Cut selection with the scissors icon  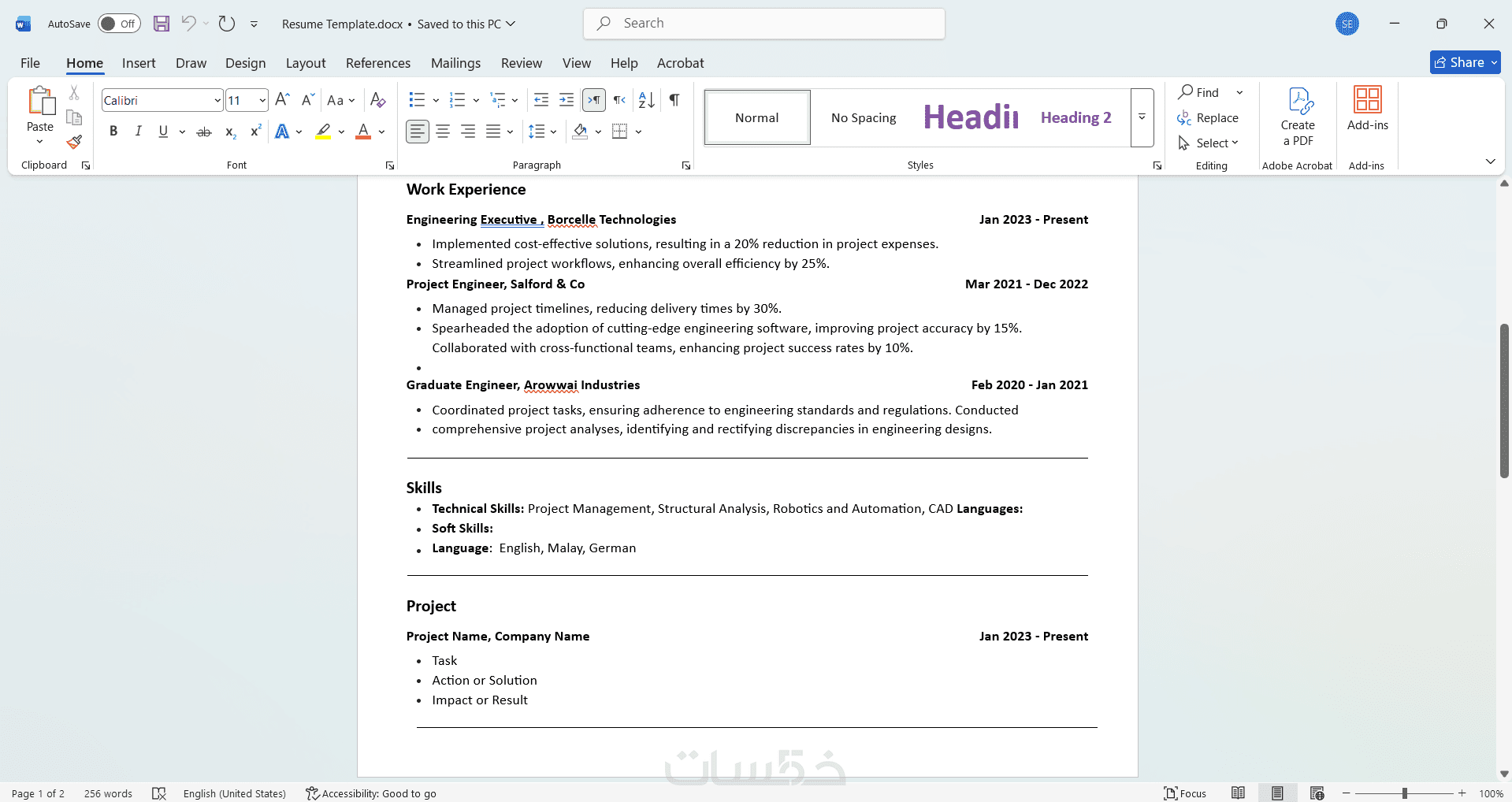(74, 93)
